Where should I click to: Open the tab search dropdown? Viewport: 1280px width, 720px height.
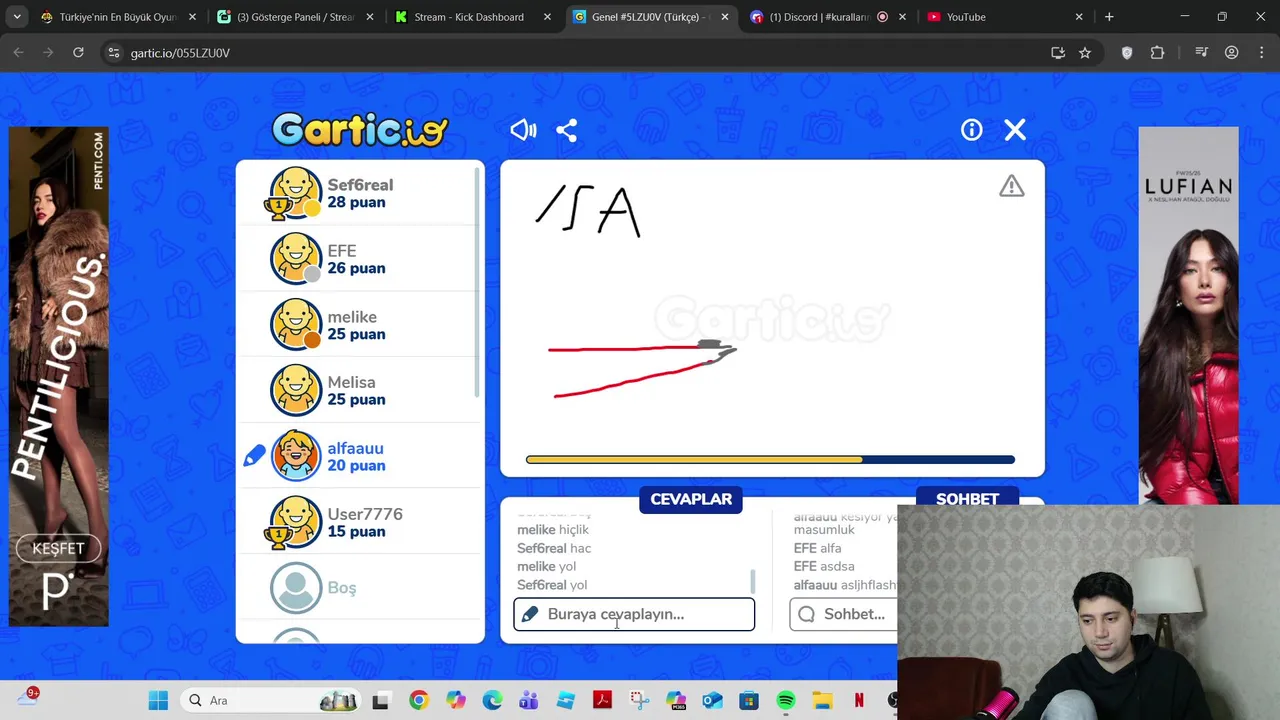pos(18,17)
